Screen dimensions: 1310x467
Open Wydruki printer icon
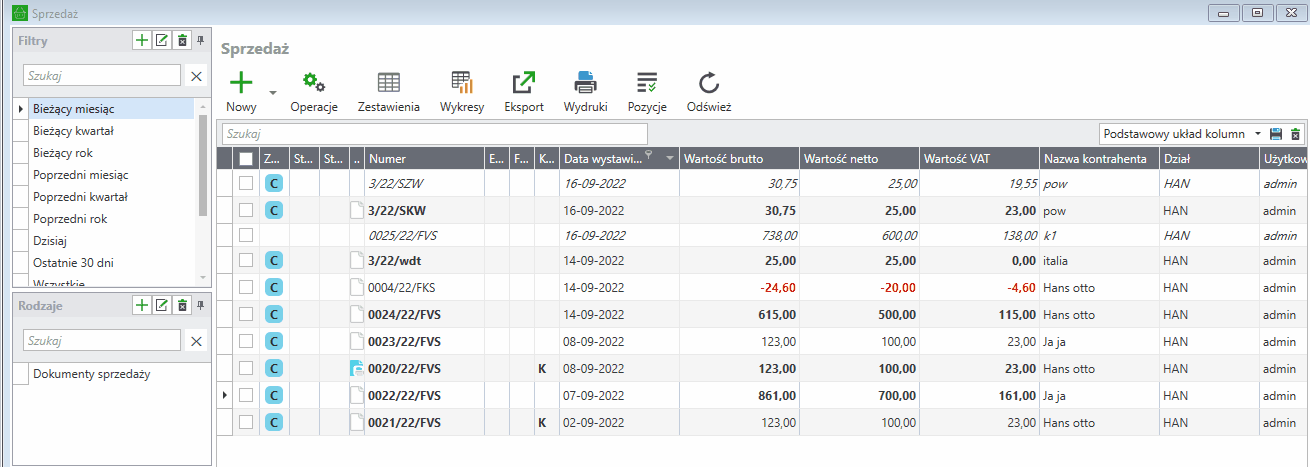click(585, 83)
